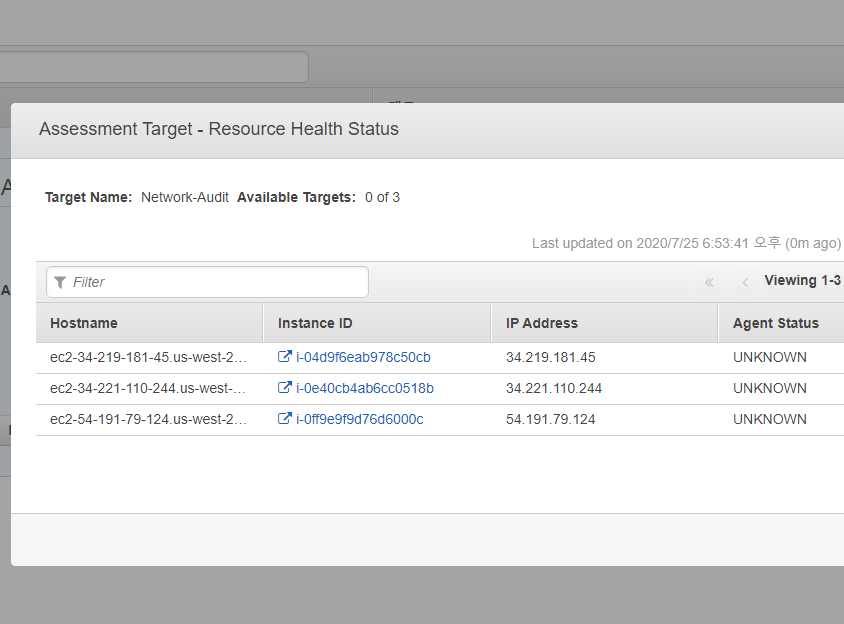Select hostname ec2-34-219-181-45 cell
Viewport: 844px width, 624px height.
tap(149, 357)
